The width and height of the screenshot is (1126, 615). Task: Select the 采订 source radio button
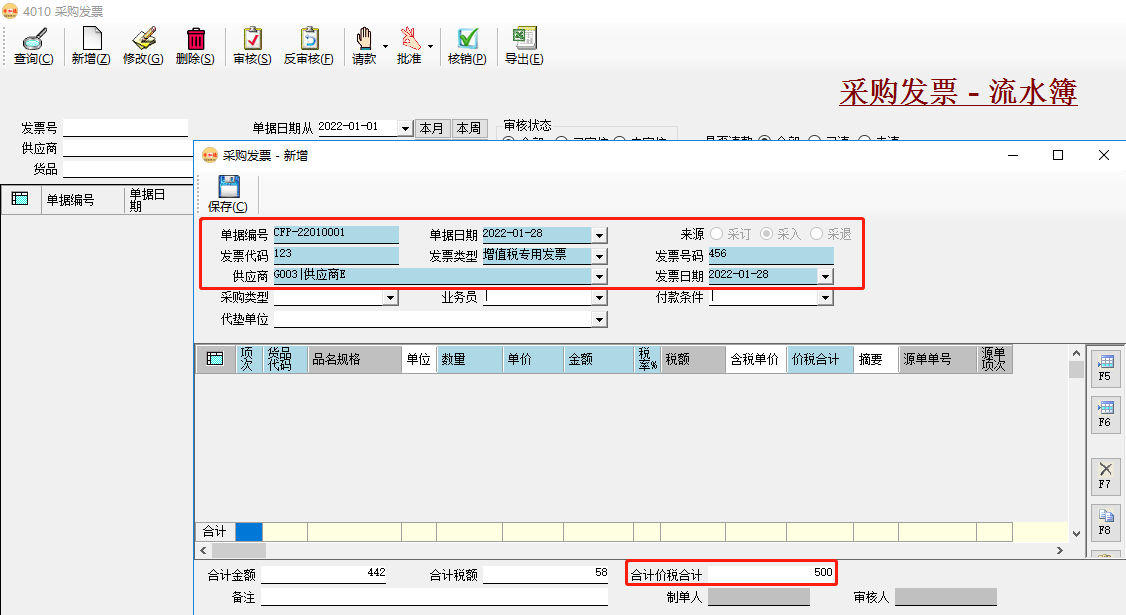tap(717, 234)
